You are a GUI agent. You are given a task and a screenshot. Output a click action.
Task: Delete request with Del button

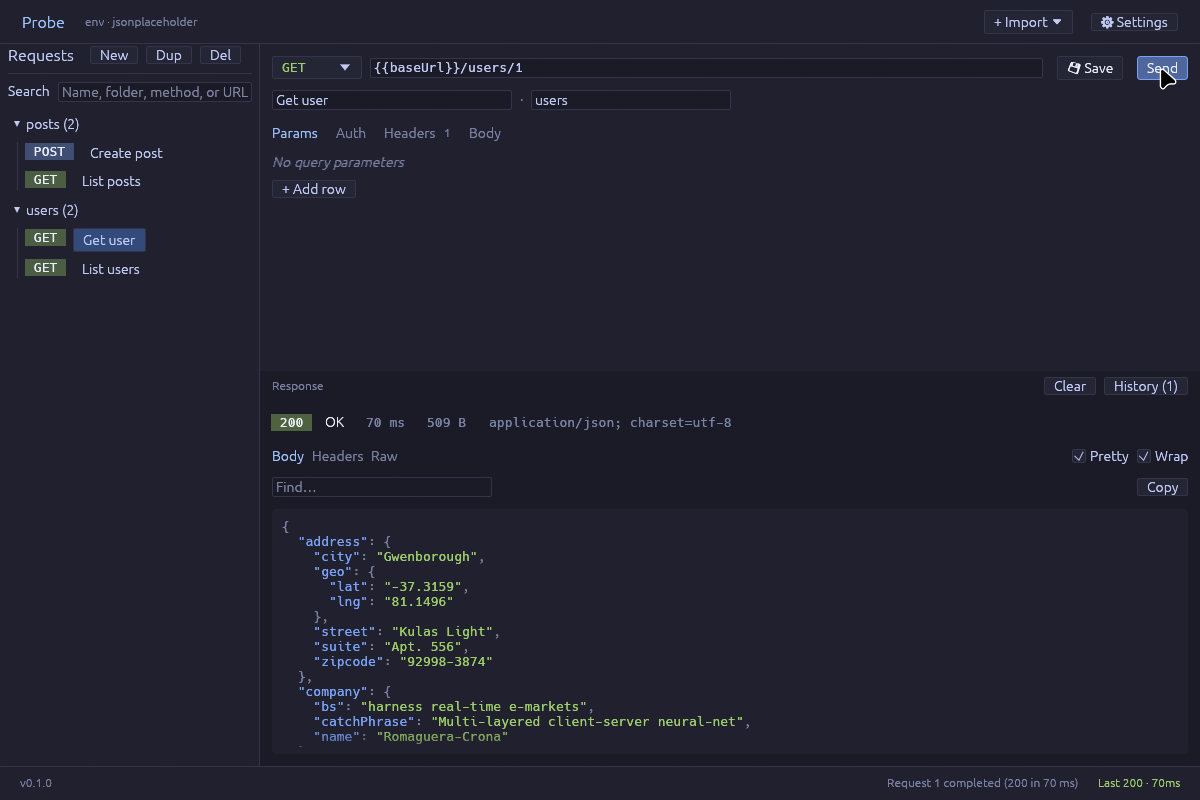[220, 56]
